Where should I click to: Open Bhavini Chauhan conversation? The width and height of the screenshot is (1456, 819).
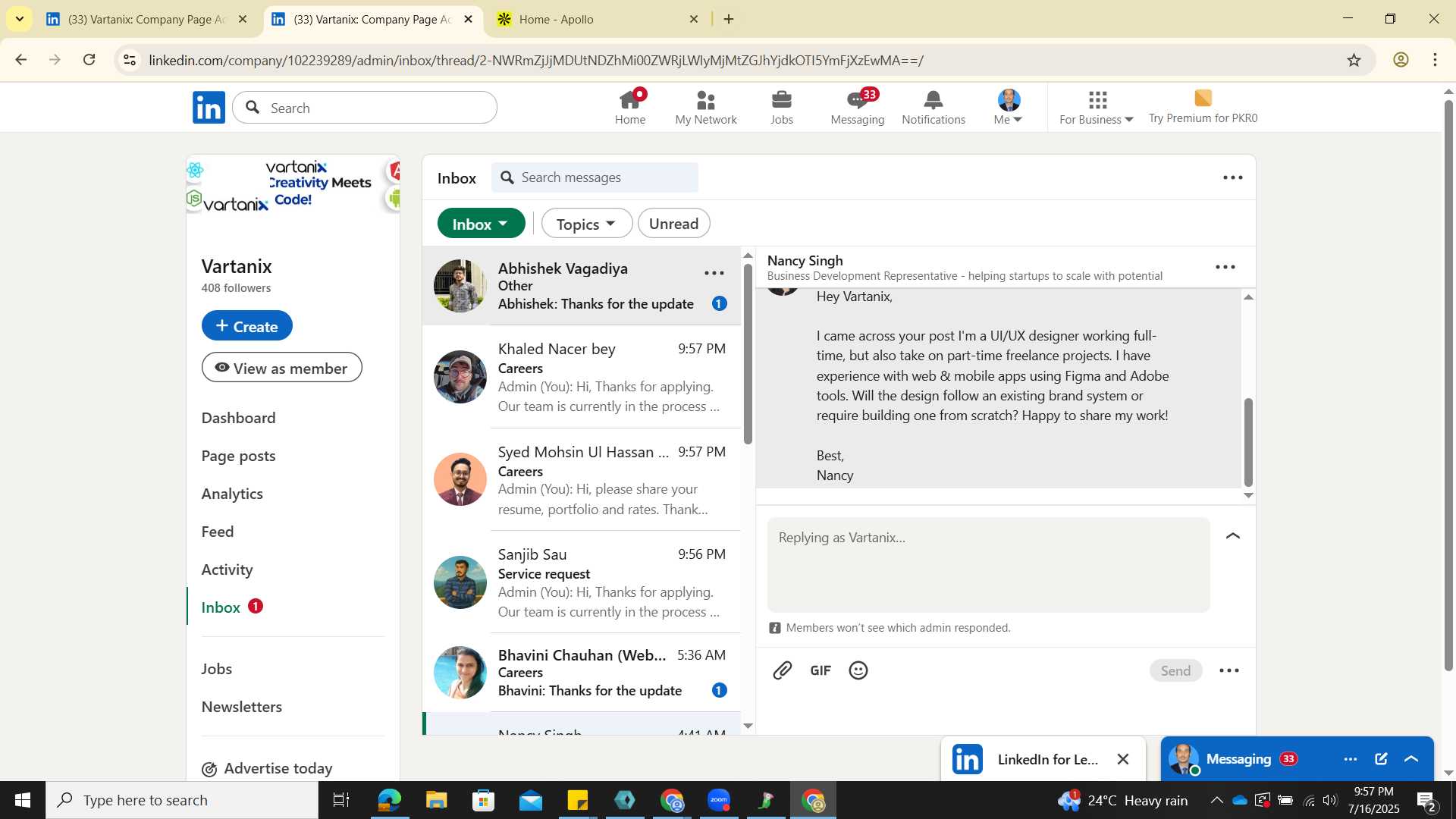click(x=582, y=673)
